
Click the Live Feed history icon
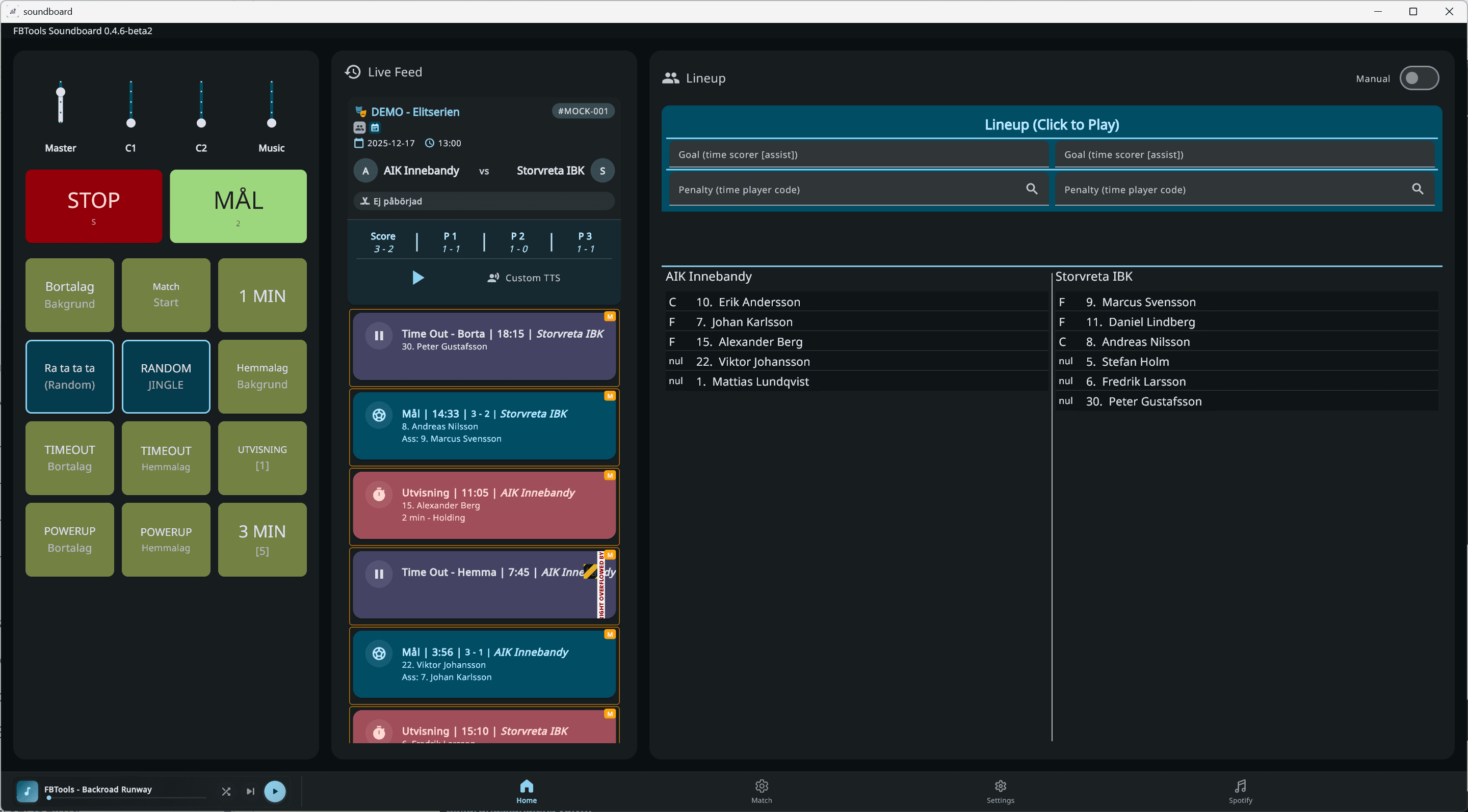point(352,72)
